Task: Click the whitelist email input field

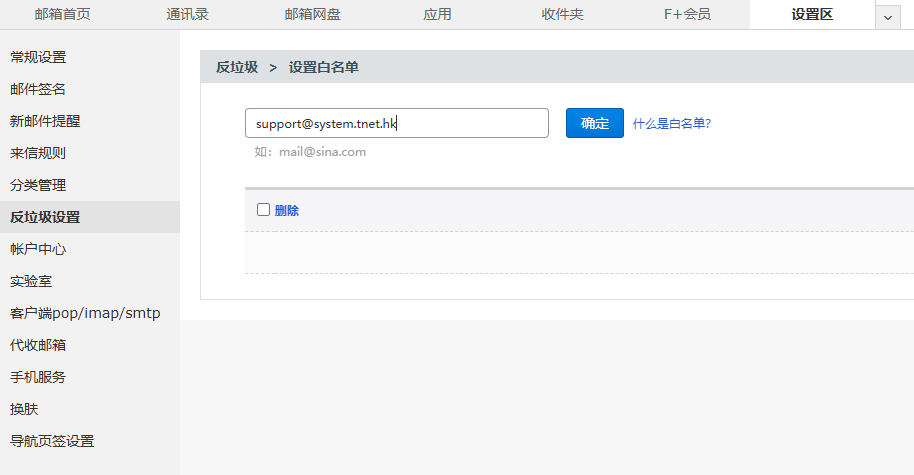Action: click(396, 123)
